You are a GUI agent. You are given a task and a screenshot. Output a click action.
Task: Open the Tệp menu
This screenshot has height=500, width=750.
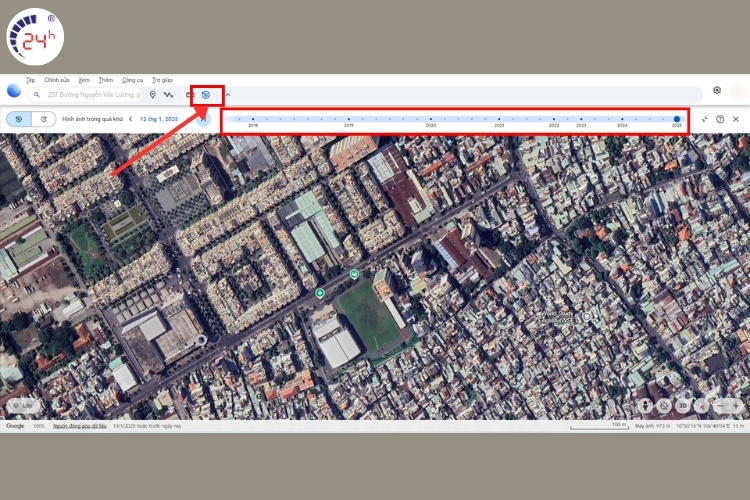30,80
